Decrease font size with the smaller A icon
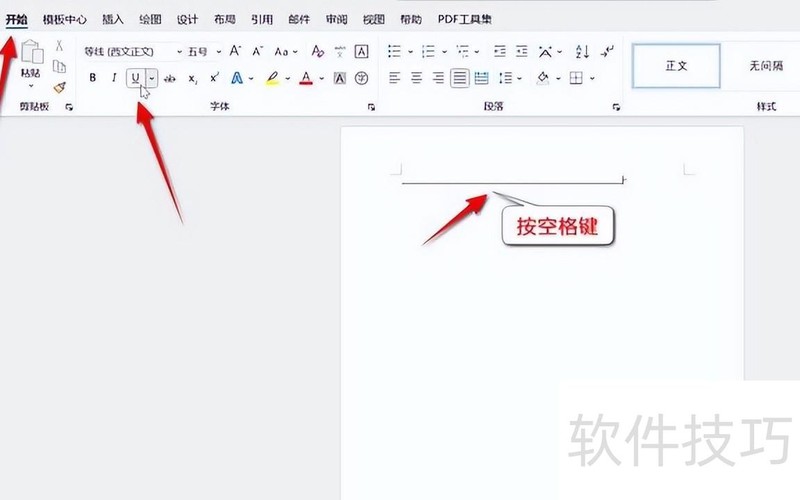 (257, 51)
